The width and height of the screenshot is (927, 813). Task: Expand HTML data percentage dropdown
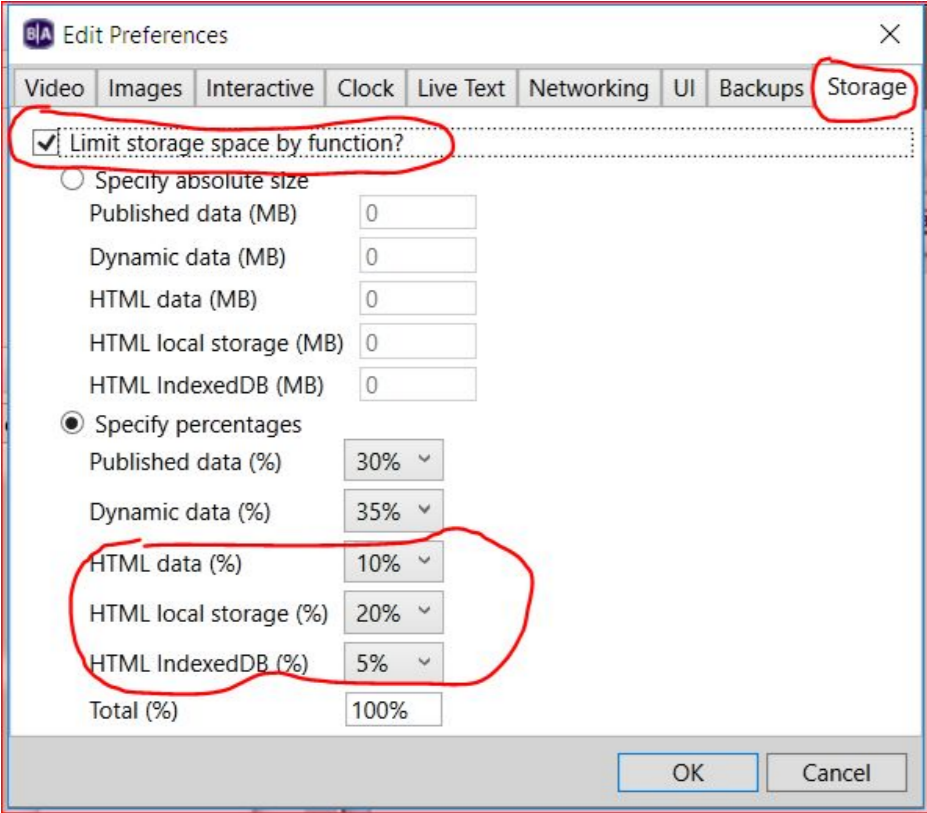pos(393,563)
